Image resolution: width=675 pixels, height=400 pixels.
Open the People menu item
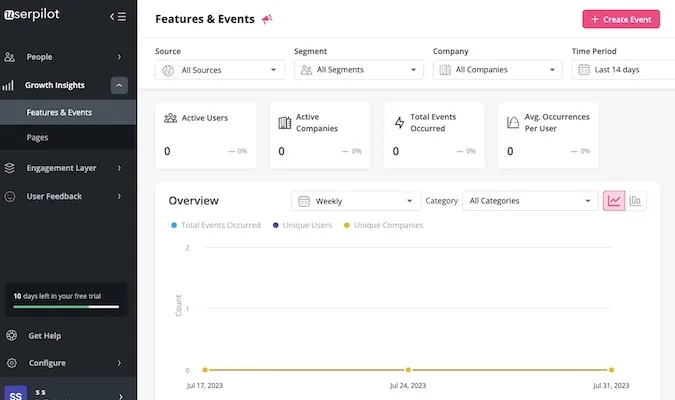click(x=68, y=57)
